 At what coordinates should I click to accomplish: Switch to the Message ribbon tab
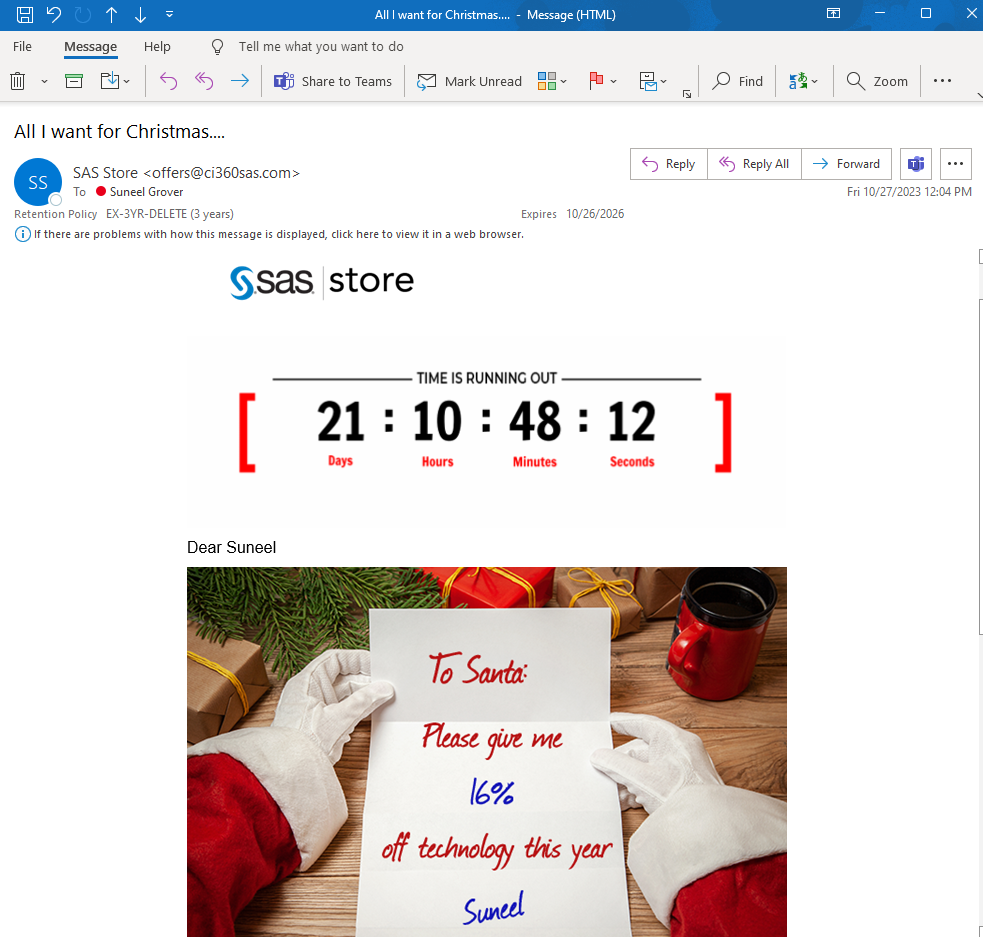(x=90, y=46)
